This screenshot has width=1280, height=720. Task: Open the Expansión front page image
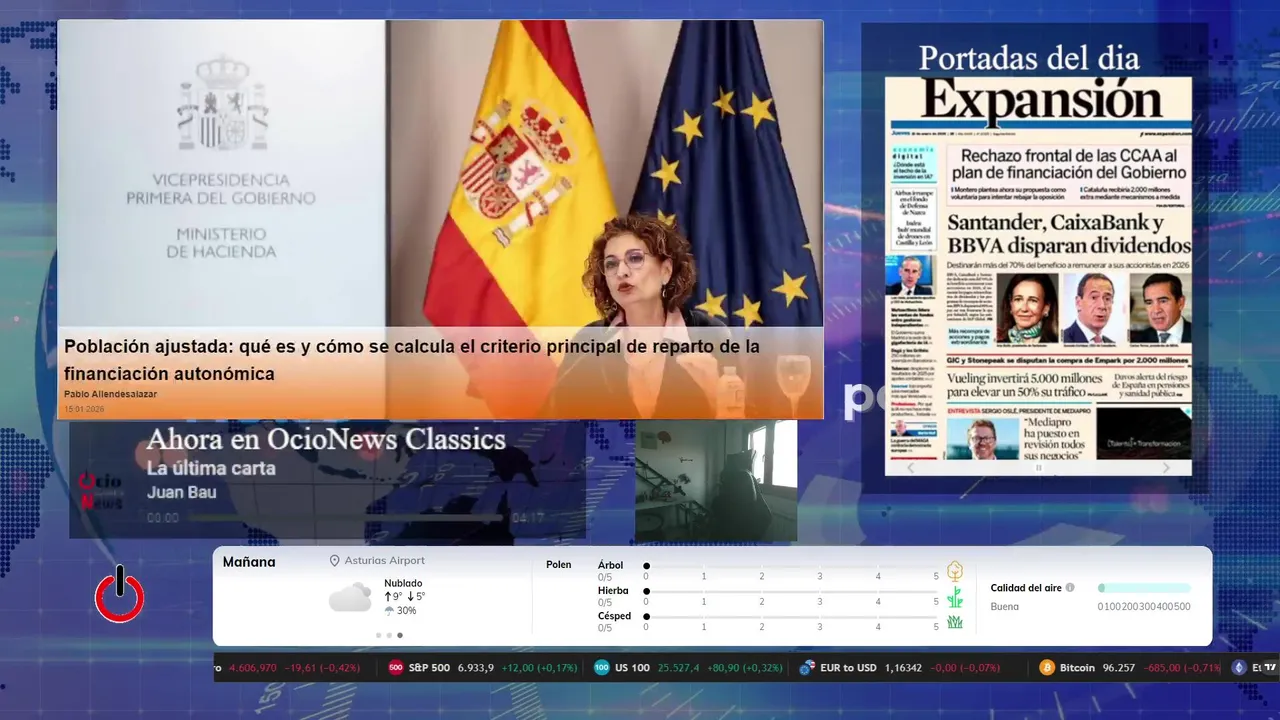[x=1038, y=268]
